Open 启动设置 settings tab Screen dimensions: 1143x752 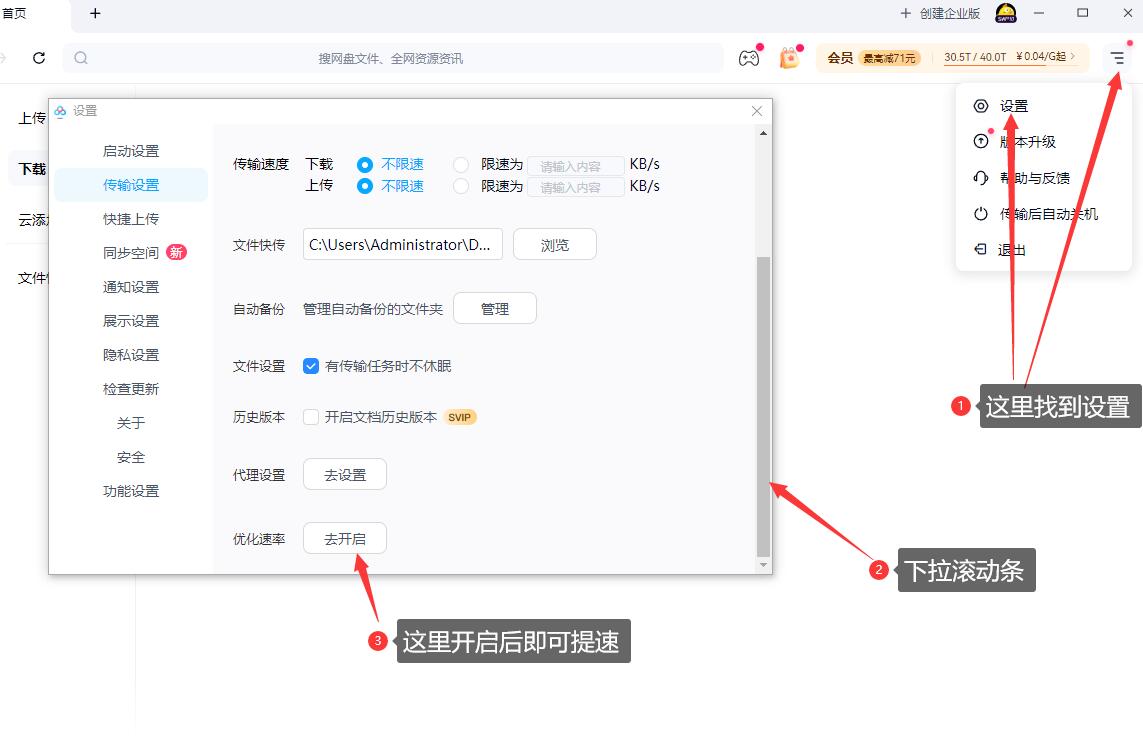point(131,151)
